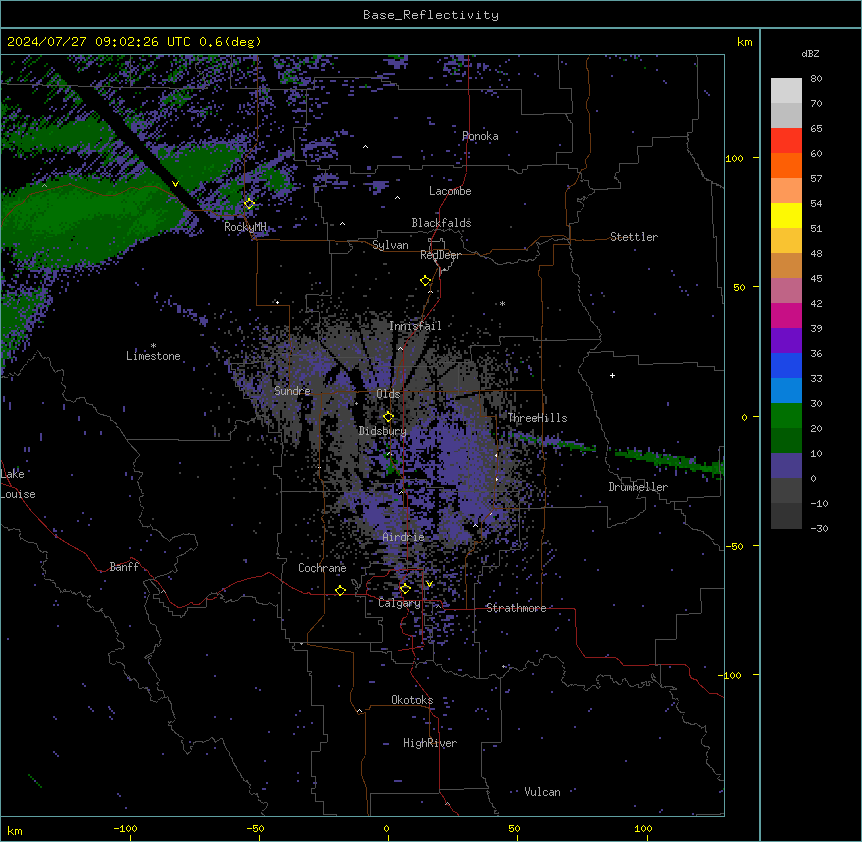Pick the purple 39-36 dBZ legend swatch

[x=786, y=341]
